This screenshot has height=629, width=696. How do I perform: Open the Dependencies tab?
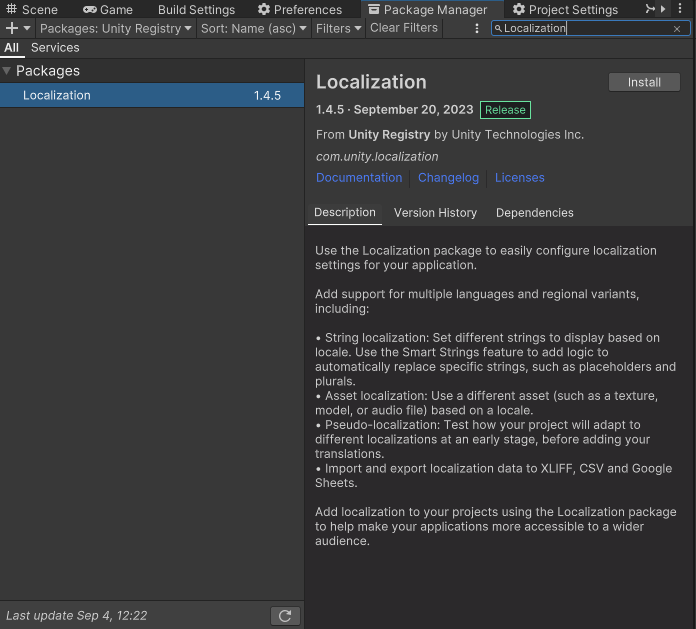click(x=534, y=213)
